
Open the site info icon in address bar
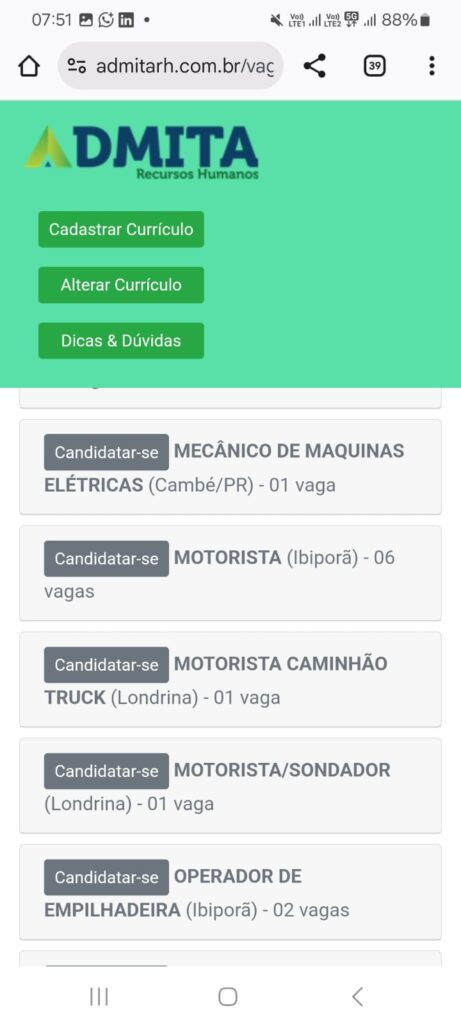tap(77, 66)
